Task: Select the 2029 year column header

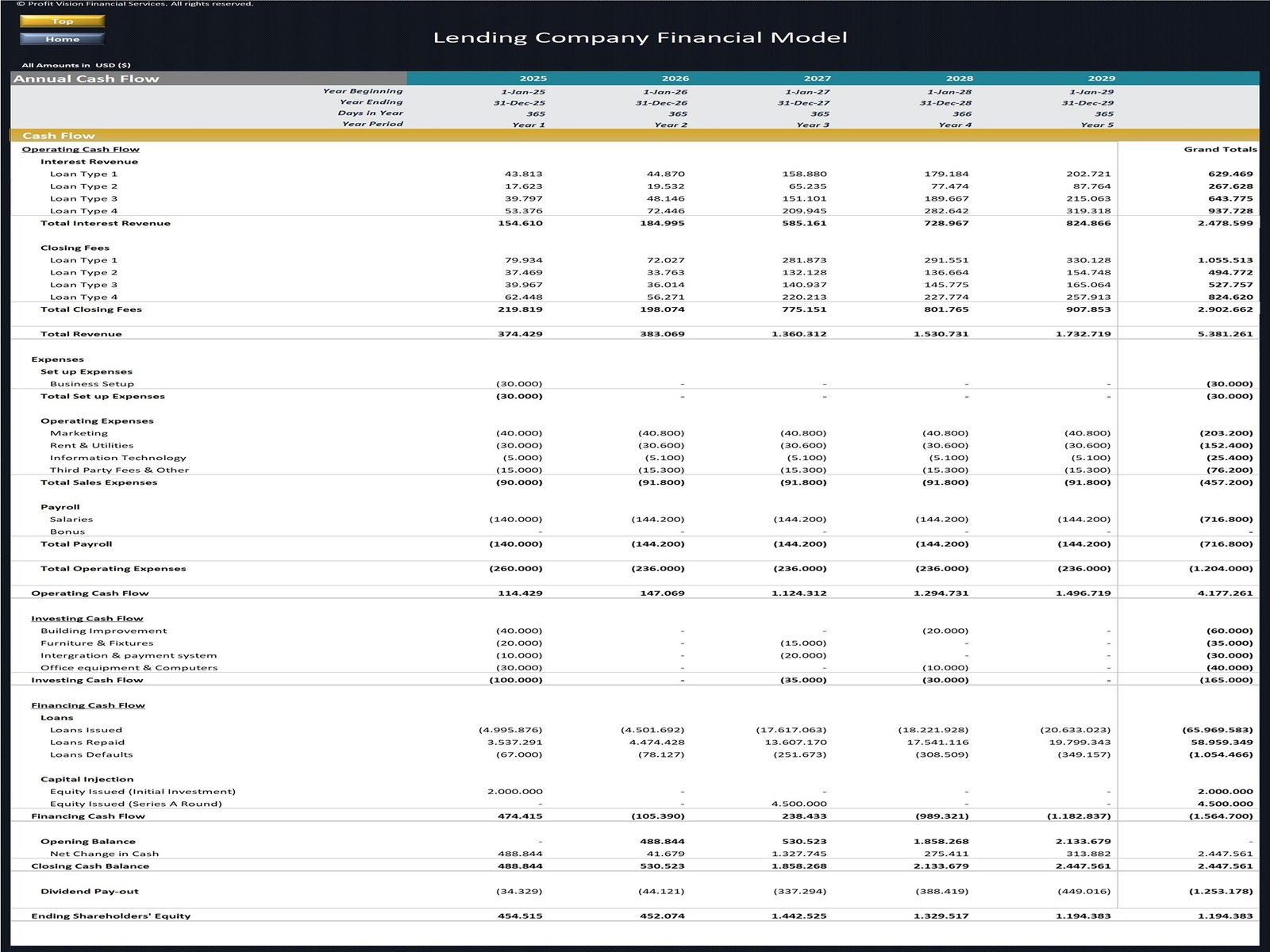Action: [1101, 79]
